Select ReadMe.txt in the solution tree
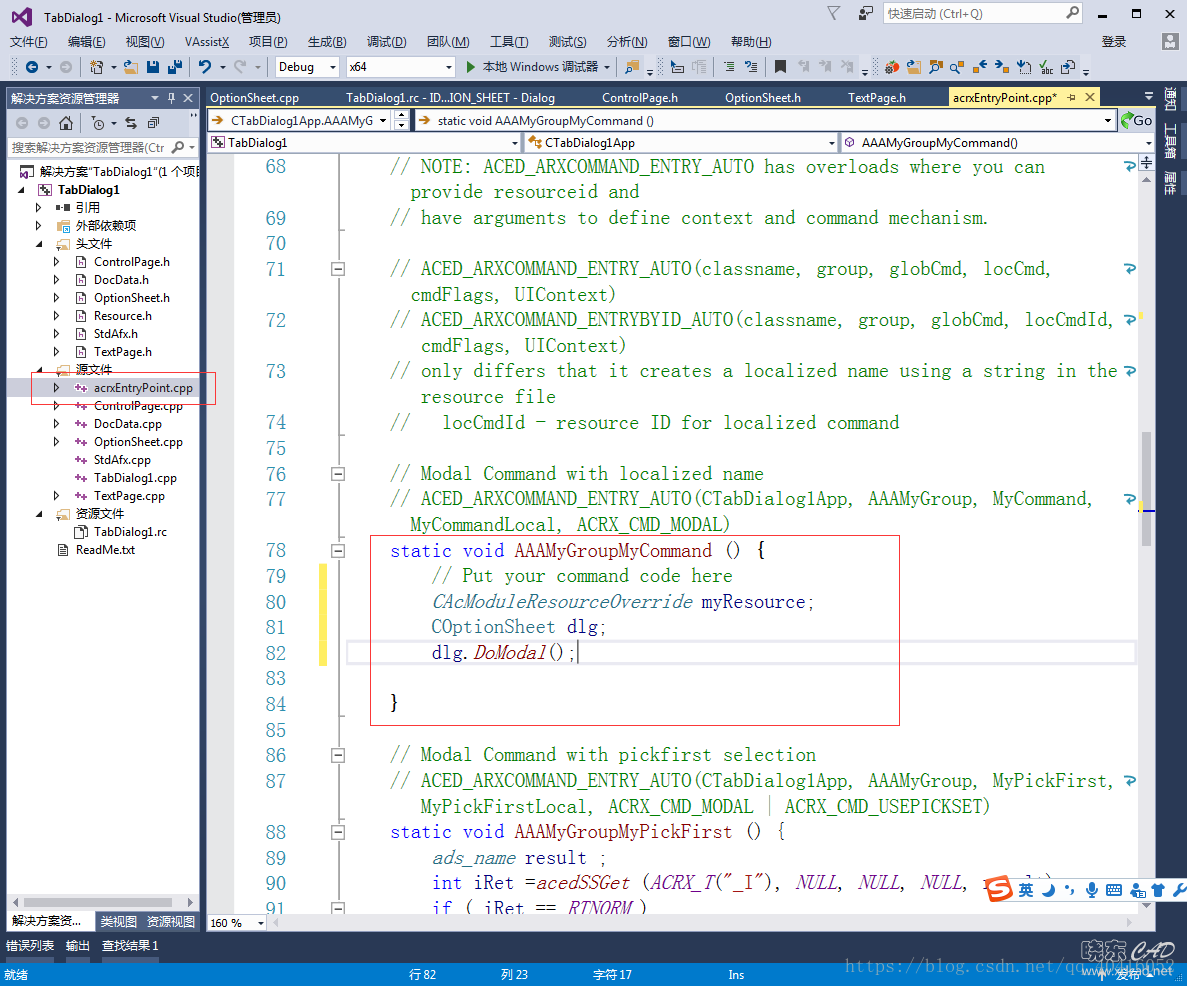 tap(105, 551)
